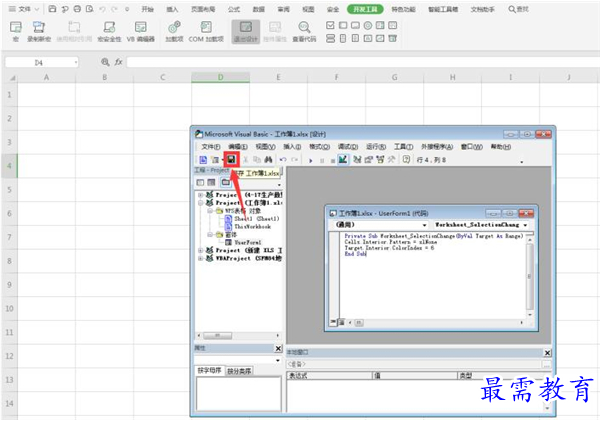Switch to the 公式 ribbon tab
The width and height of the screenshot is (602, 421).
pos(234,9)
